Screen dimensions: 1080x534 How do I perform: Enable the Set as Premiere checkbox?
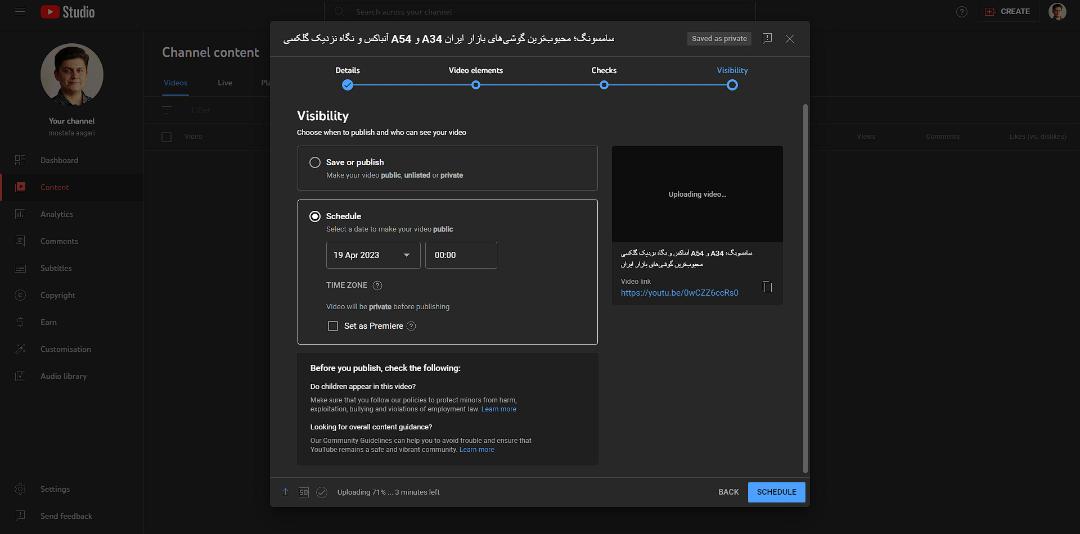click(x=333, y=326)
